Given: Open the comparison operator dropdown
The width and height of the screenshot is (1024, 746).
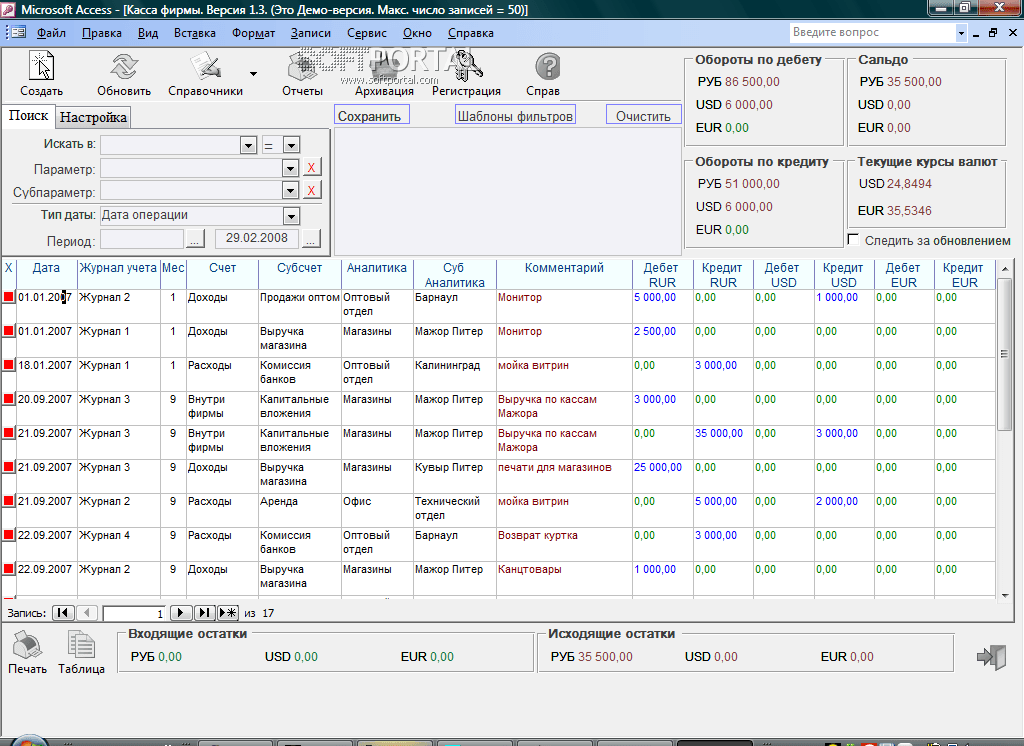Looking at the screenshot, I should [x=291, y=145].
